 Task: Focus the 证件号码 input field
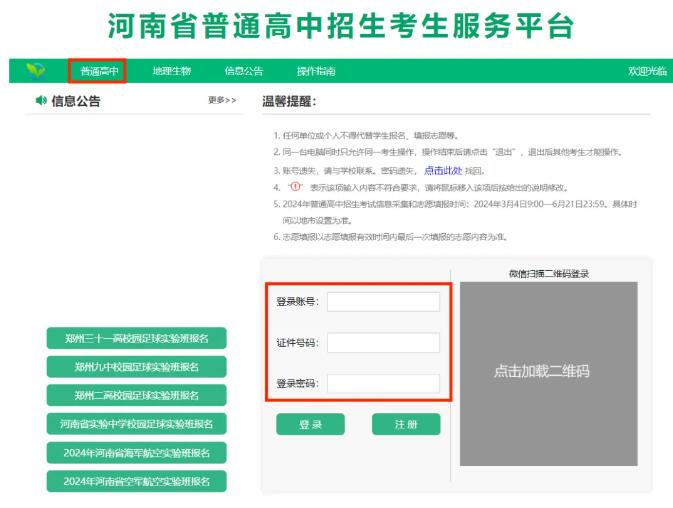point(383,342)
